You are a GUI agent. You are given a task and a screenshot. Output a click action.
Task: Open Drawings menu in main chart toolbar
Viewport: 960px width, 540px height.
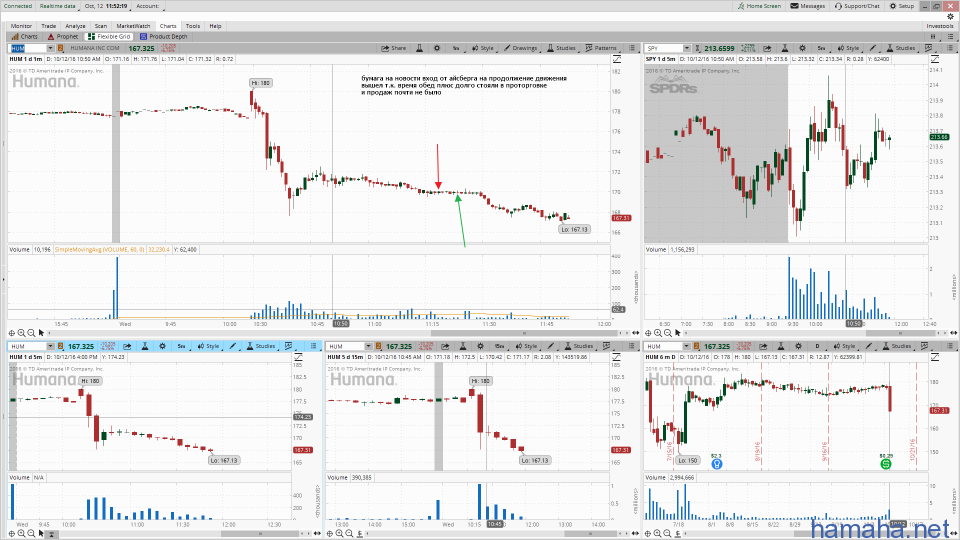520,48
